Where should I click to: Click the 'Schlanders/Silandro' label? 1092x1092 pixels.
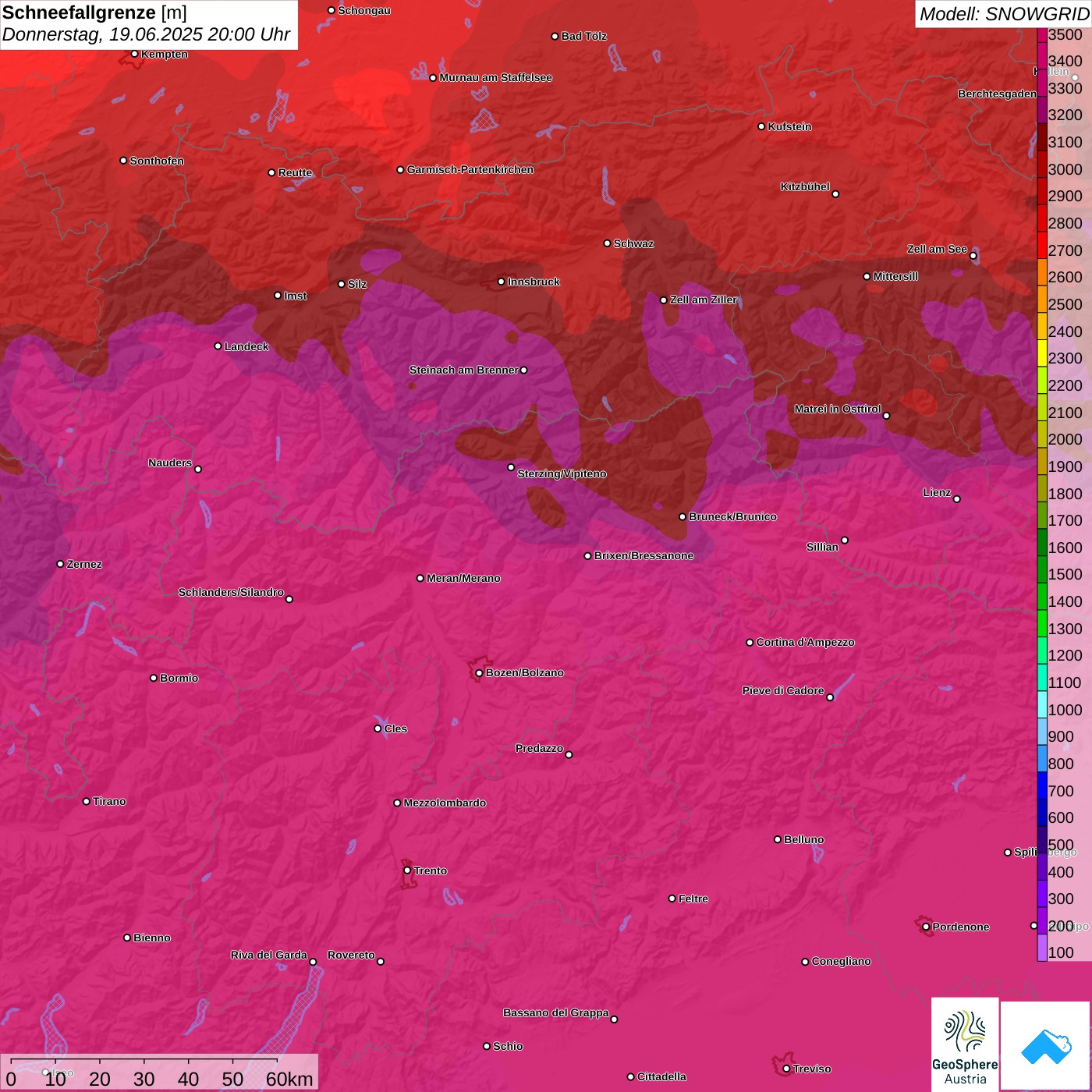pos(231,592)
